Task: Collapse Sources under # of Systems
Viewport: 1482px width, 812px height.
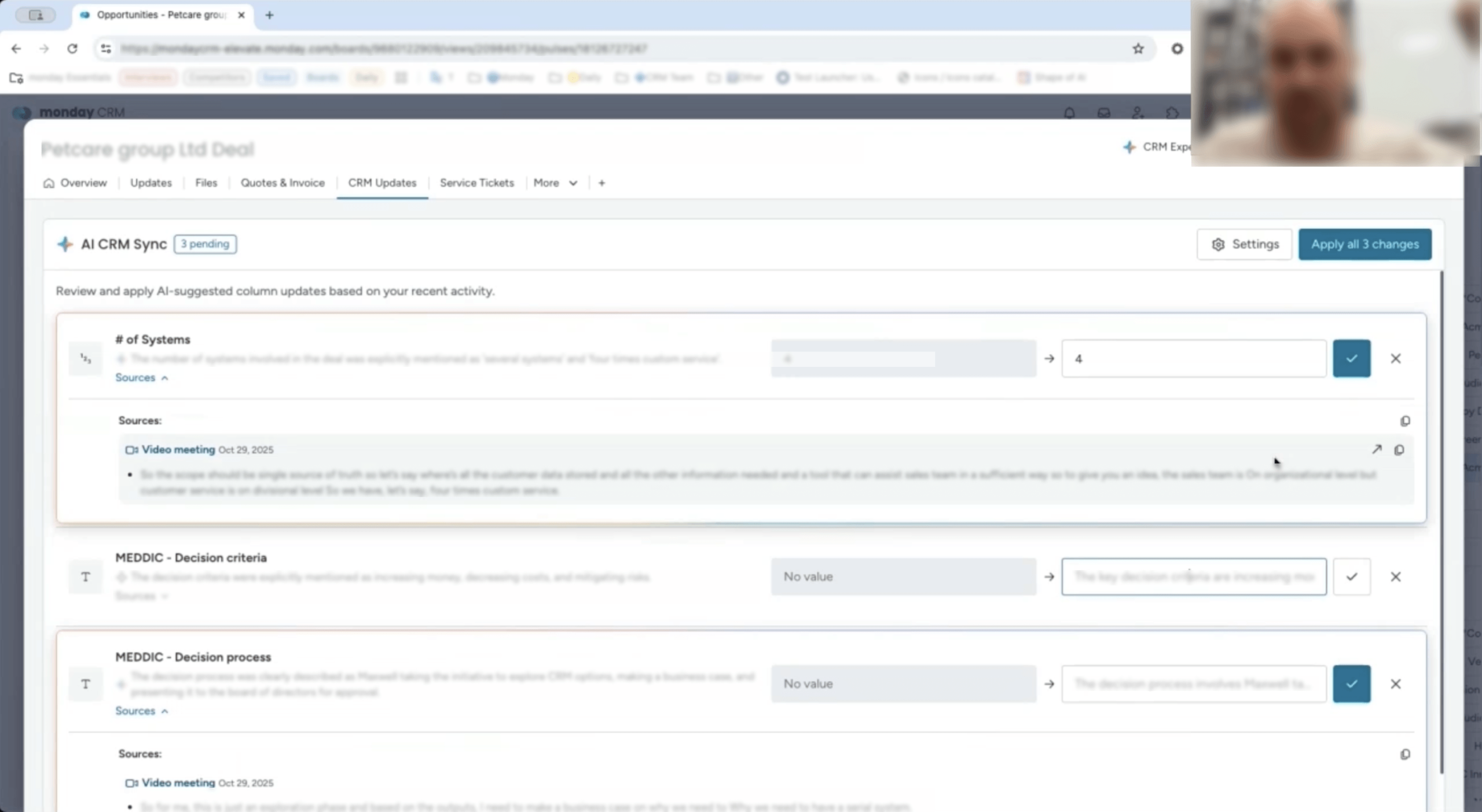Action: pos(142,378)
